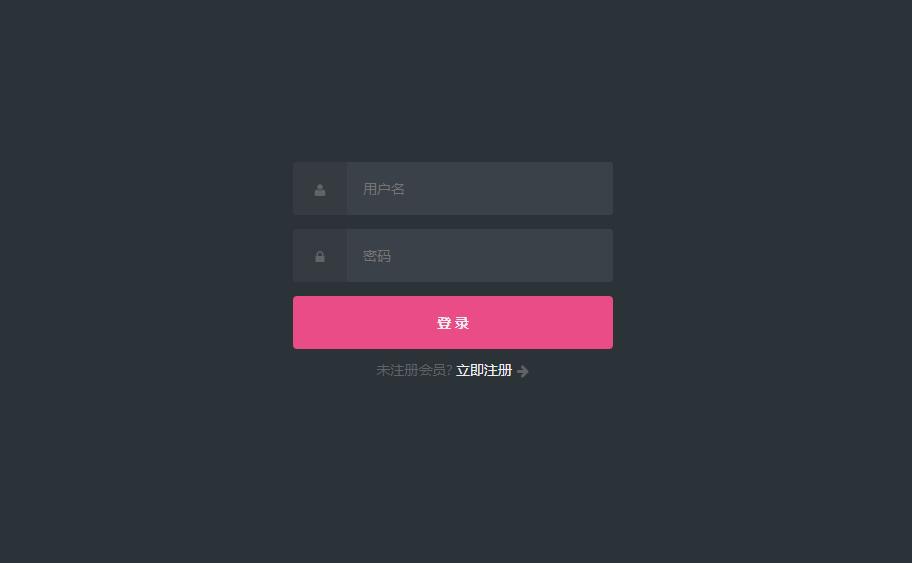The image size is (912, 563).
Task: Click the 用户名 placeholder text
Action: point(384,189)
